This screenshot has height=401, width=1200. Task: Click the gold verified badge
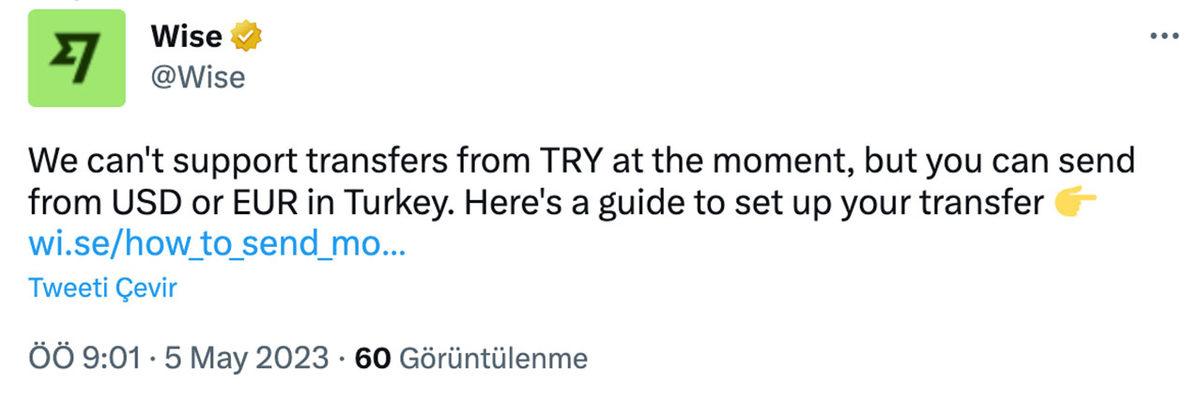click(247, 39)
